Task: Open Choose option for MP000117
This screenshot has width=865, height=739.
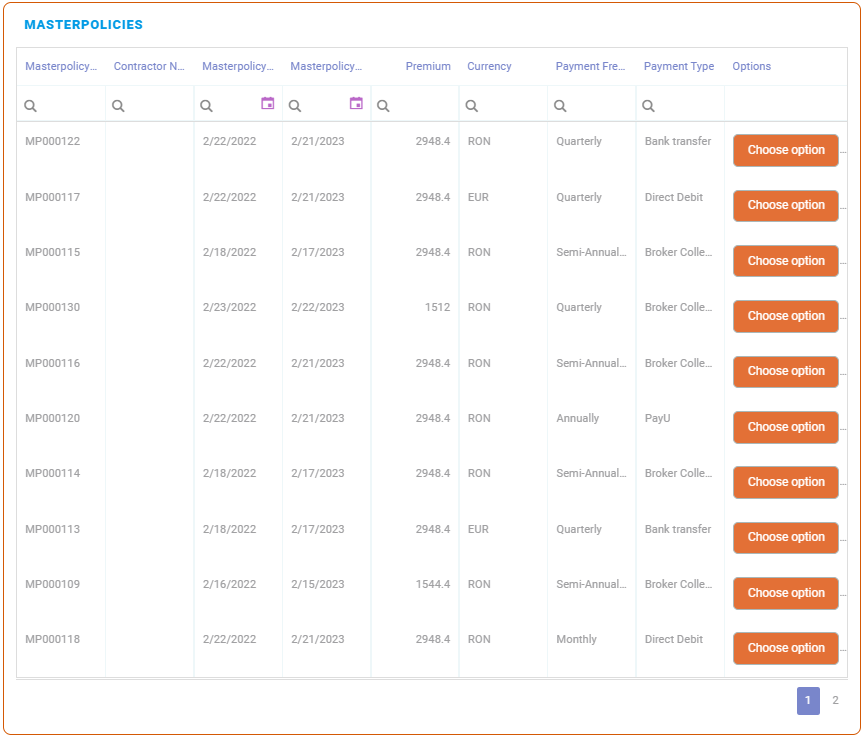Action: pos(785,205)
